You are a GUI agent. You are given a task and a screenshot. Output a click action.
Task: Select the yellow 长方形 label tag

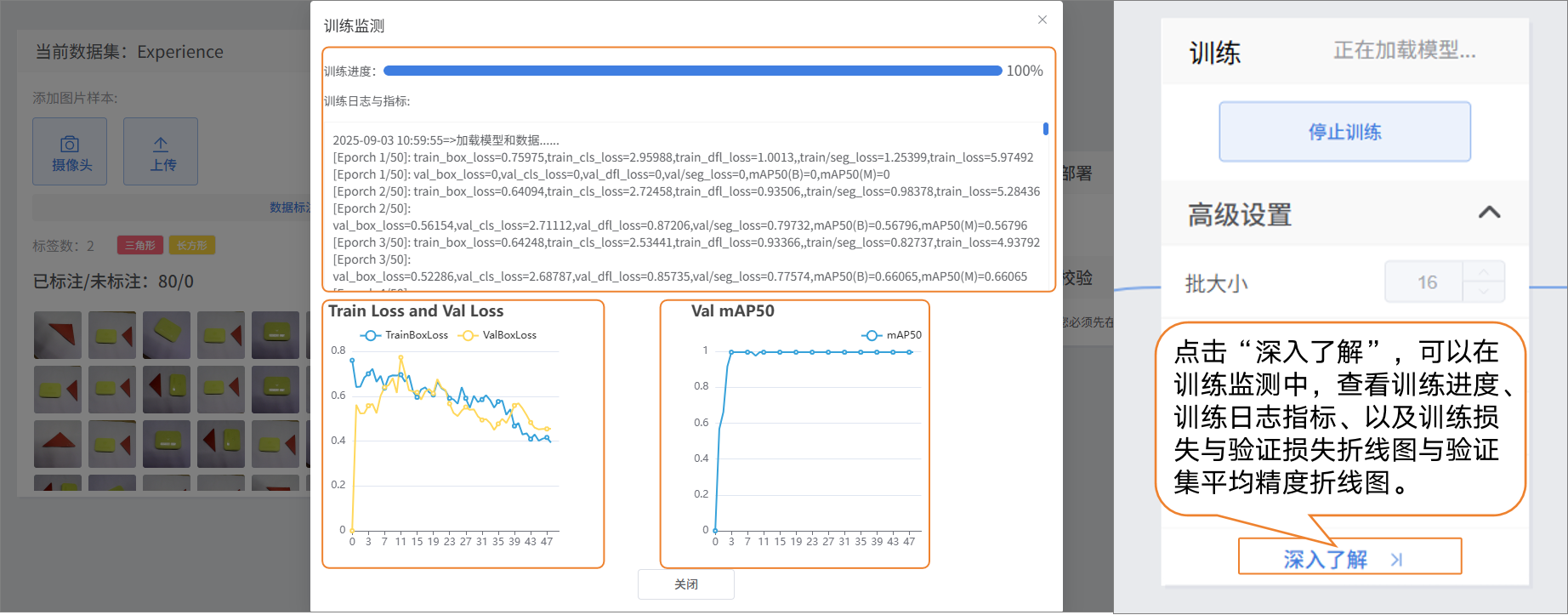[x=192, y=246]
